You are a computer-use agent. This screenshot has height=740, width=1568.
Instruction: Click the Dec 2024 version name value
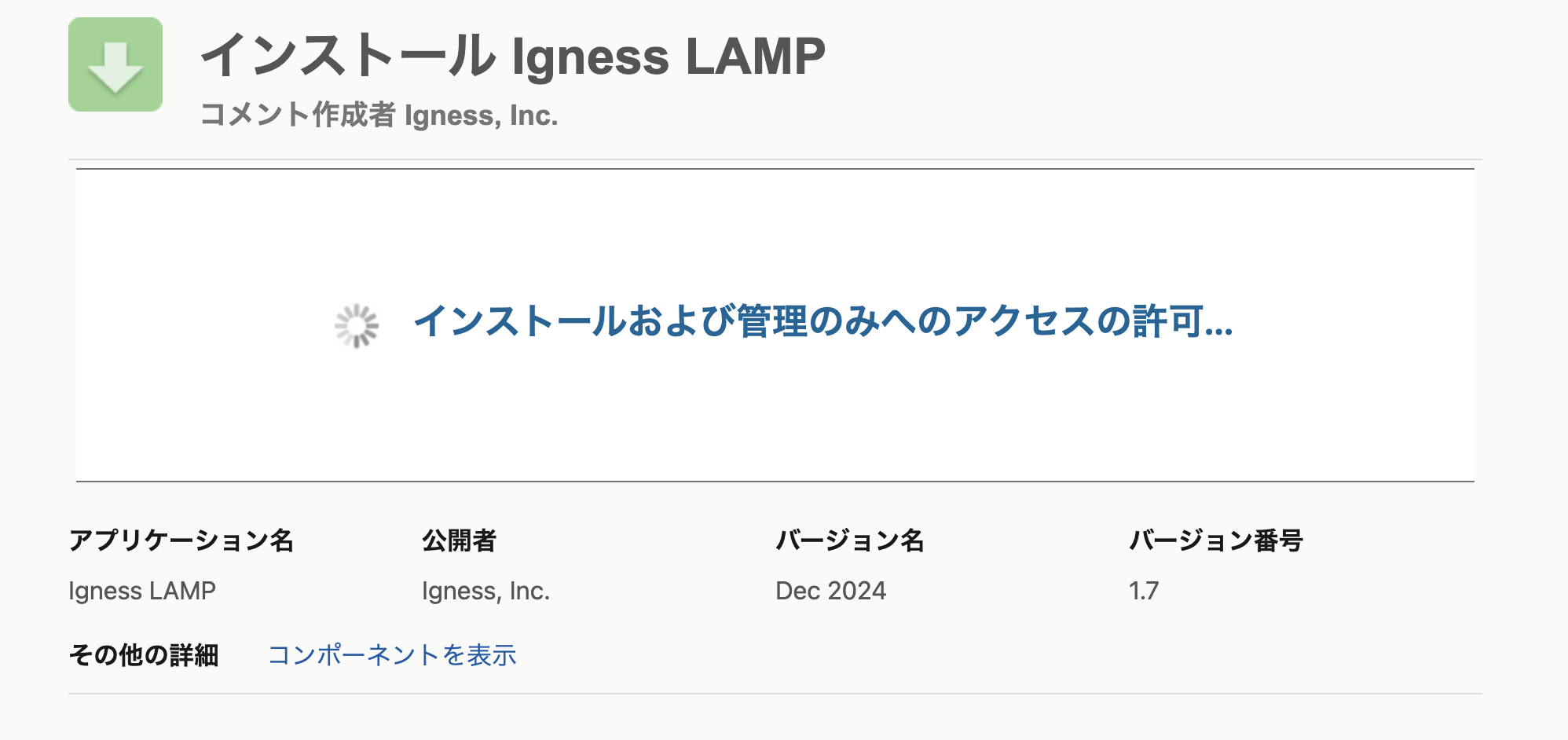(x=830, y=591)
